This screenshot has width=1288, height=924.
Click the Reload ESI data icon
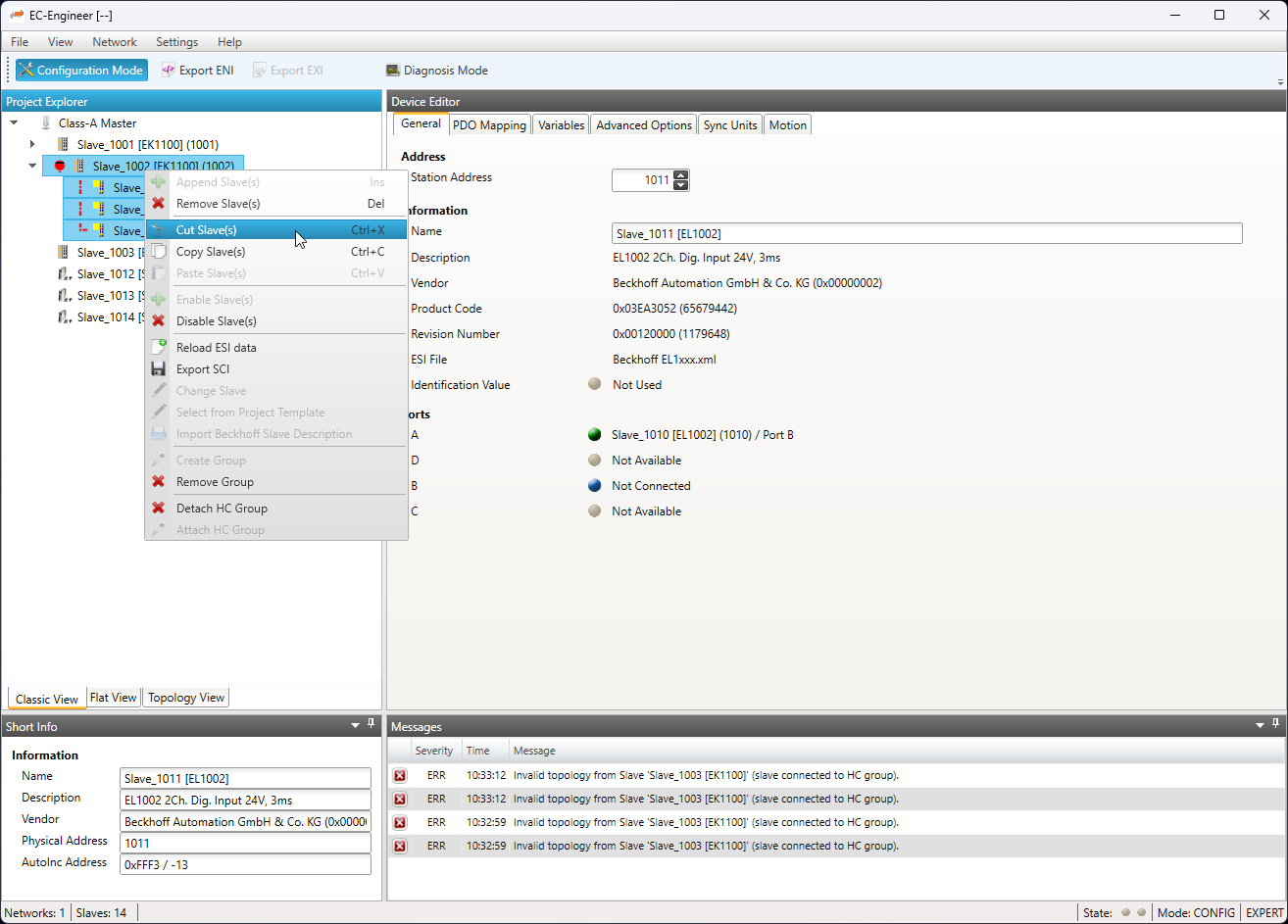click(x=158, y=348)
